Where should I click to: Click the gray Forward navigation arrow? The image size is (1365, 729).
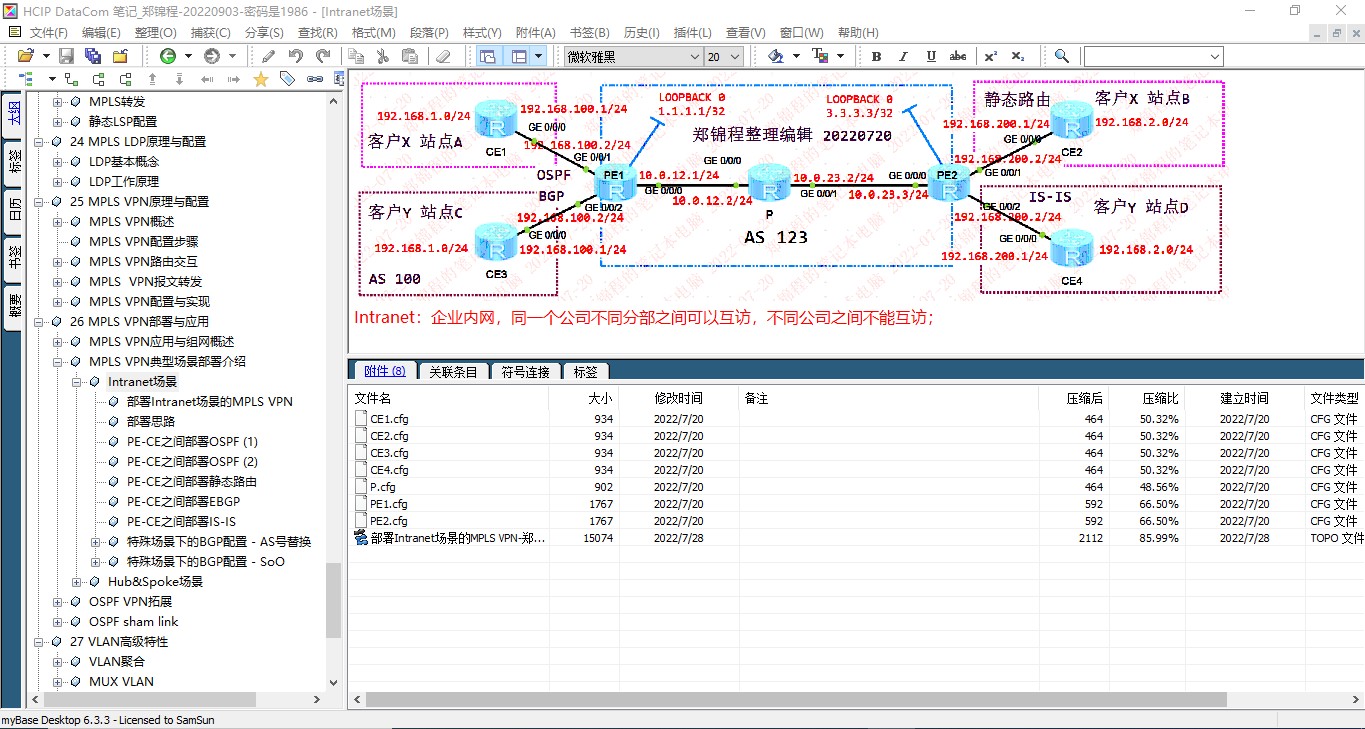(211, 56)
